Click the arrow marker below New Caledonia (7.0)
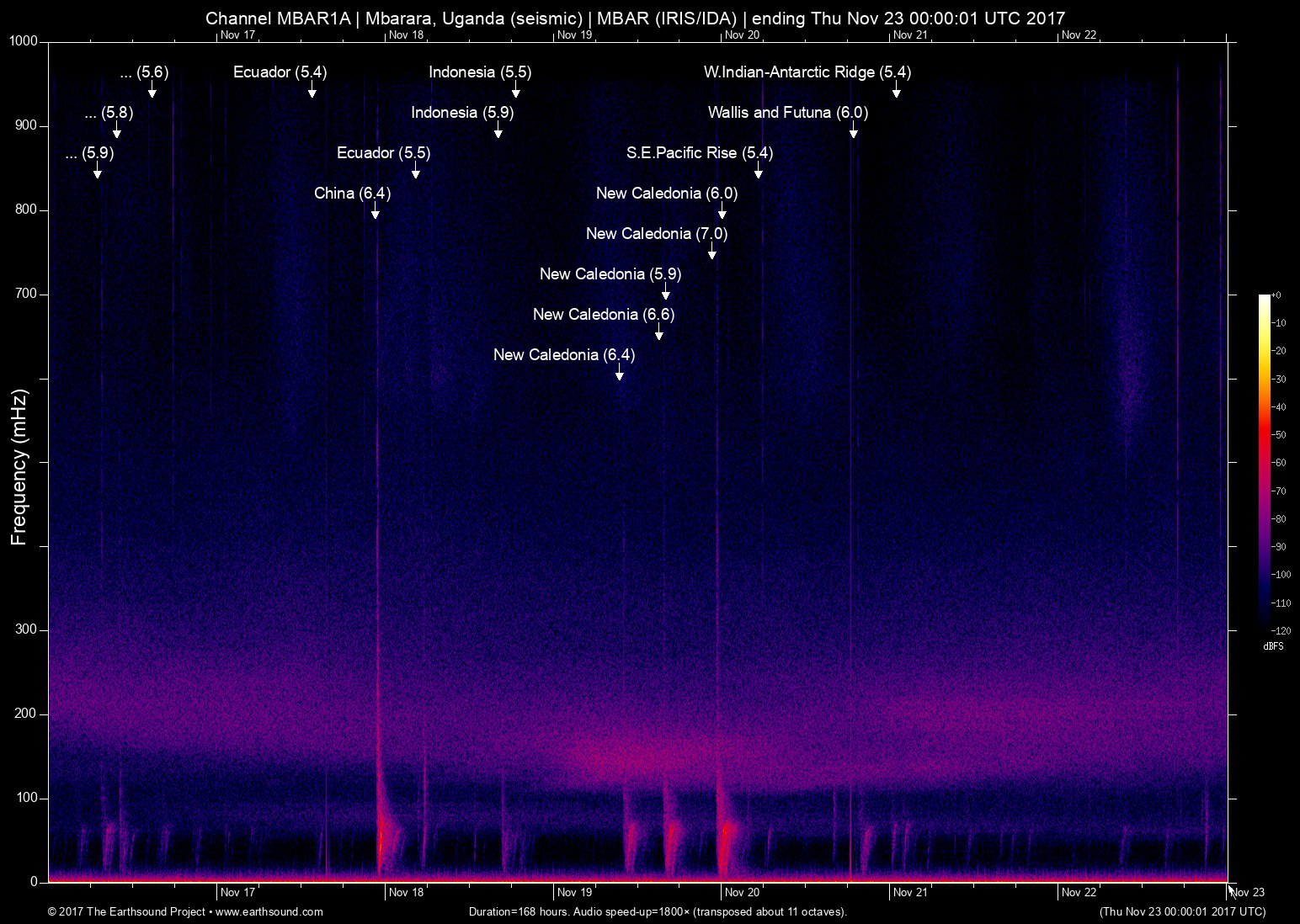1300x924 pixels. [x=712, y=252]
